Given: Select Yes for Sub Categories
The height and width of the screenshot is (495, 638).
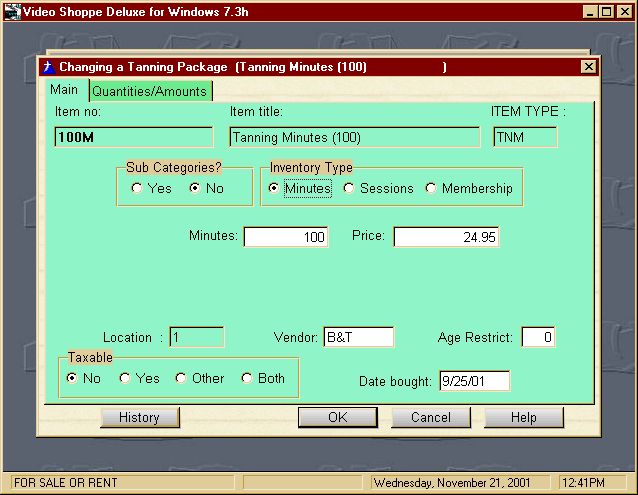Looking at the screenshot, I should (x=137, y=188).
